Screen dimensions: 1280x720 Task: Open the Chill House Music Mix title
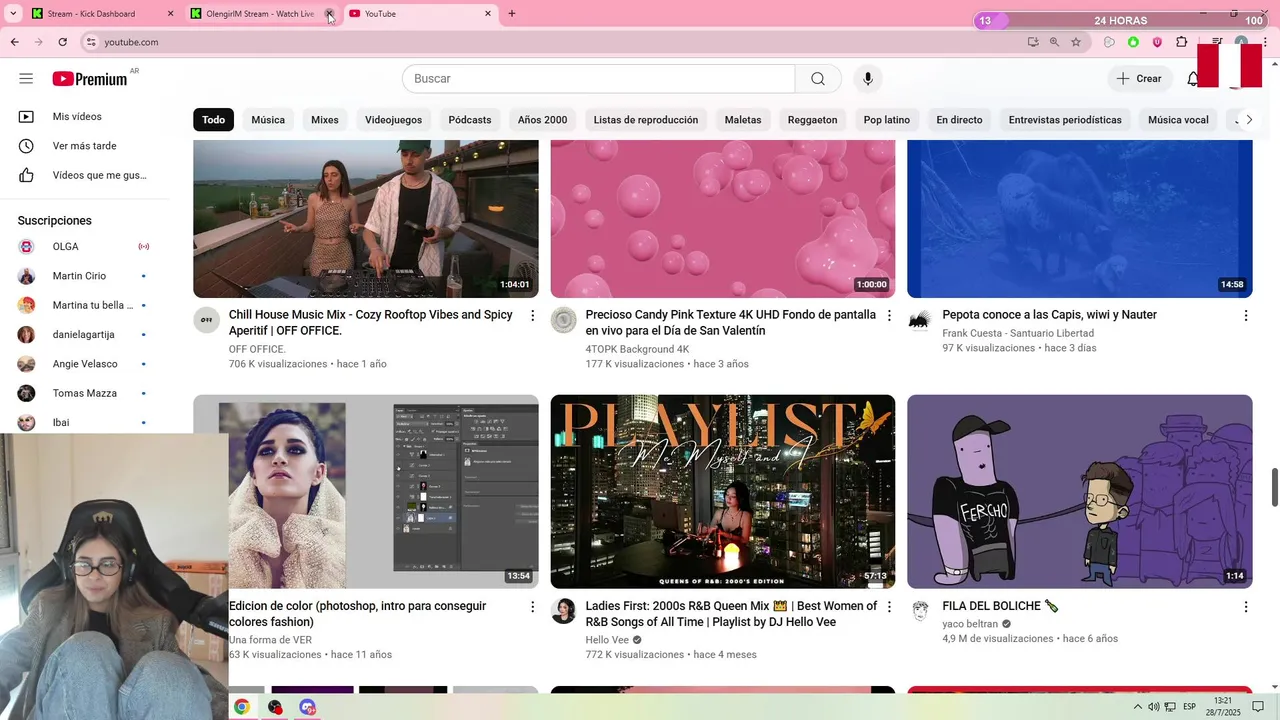[x=371, y=322]
